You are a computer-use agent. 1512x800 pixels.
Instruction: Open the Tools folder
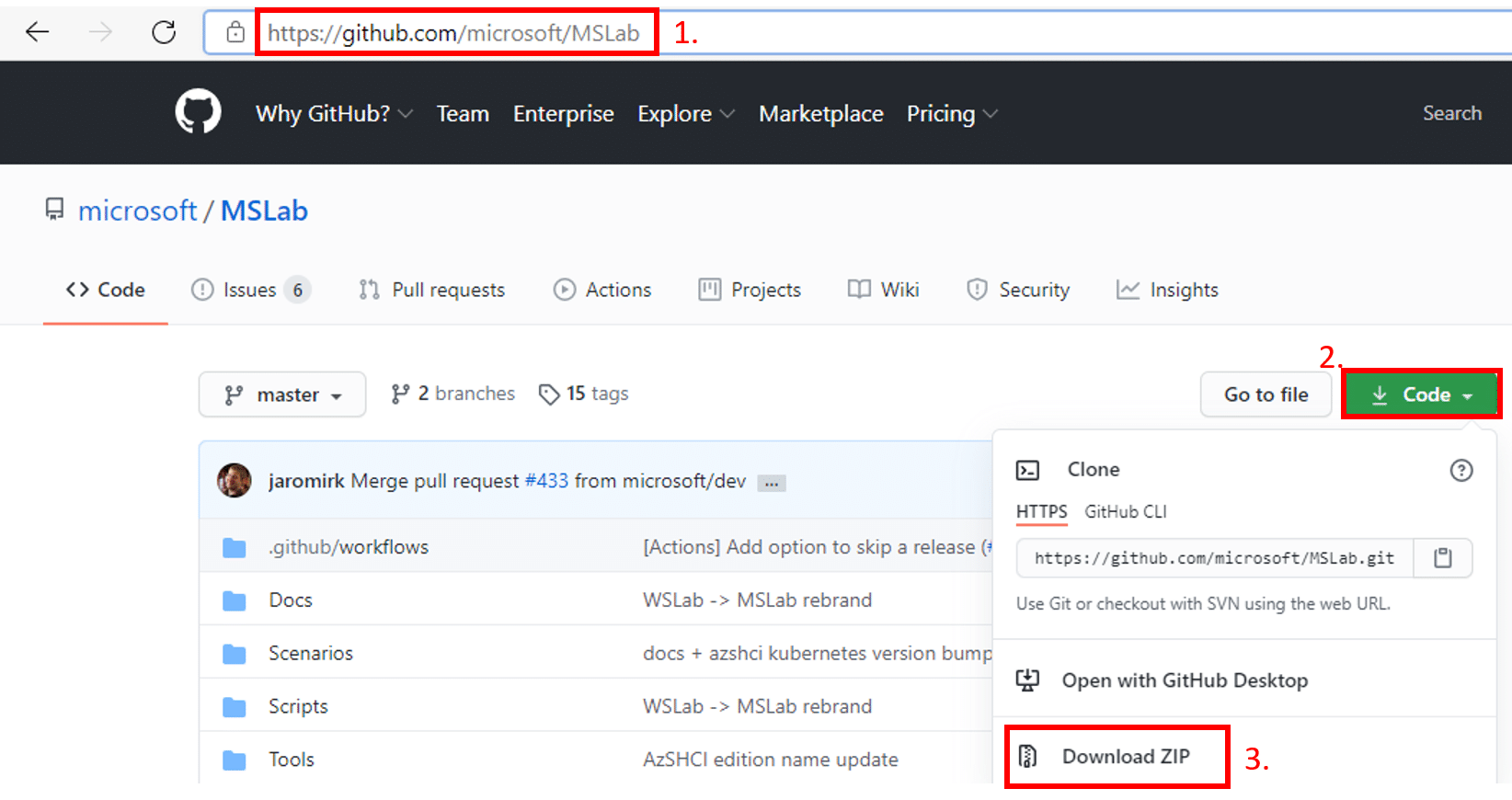click(x=292, y=760)
